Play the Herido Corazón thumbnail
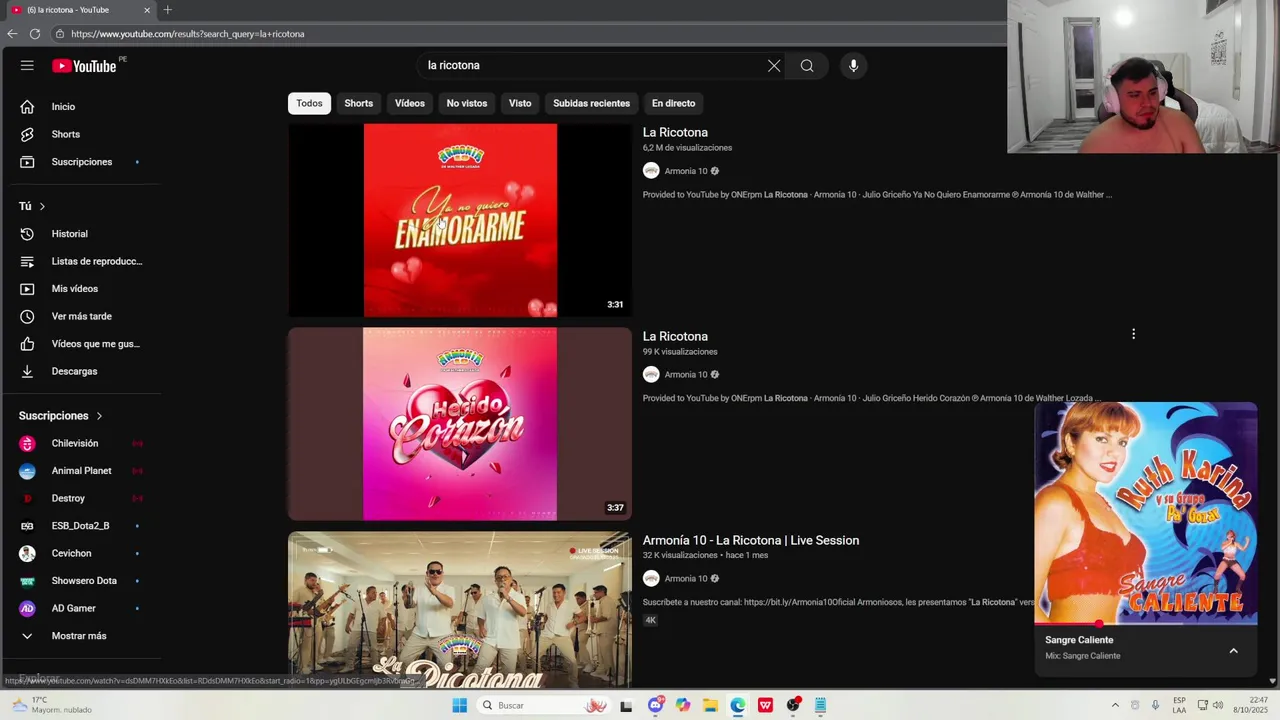This screenshot has height=720, width=1280. (x=460, y=424)
